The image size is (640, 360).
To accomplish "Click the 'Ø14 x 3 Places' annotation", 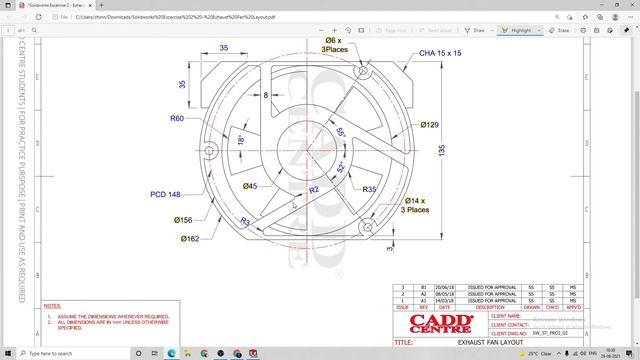I will (415, 205).
